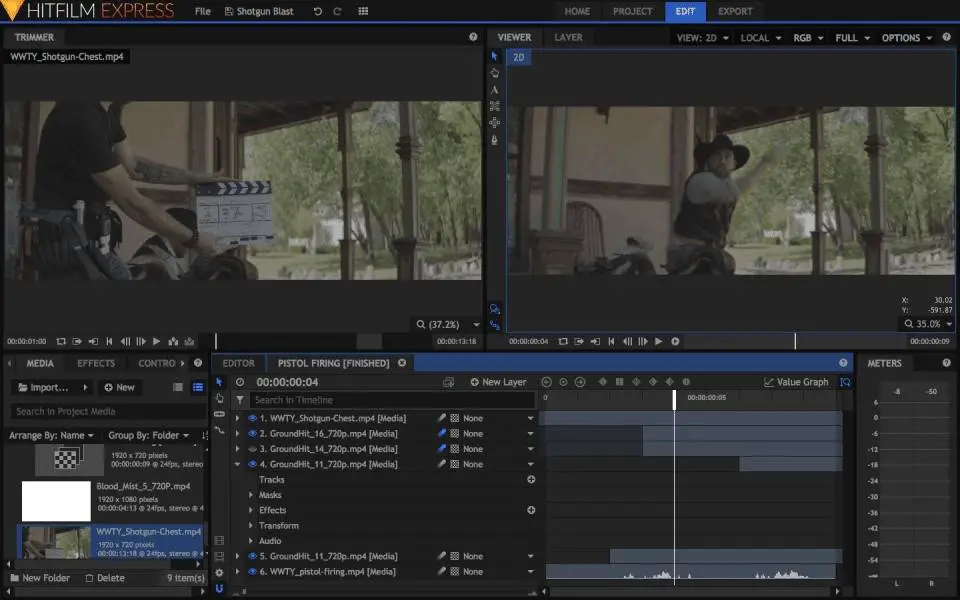Image resolution: width=960 pixels, height=600 pixels.
Task: Click the Redo icon in the top bar
Action: pos(337,11)
